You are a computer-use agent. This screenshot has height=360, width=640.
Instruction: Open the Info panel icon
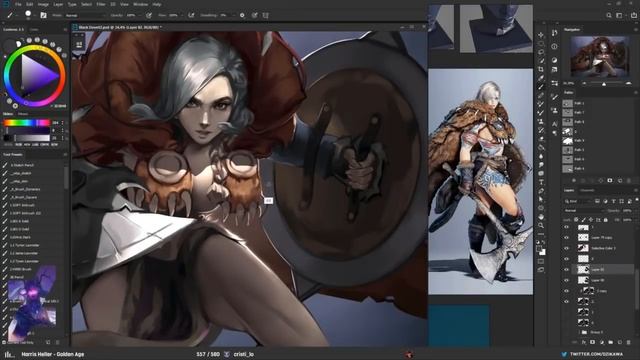click(x=554, y=47)
